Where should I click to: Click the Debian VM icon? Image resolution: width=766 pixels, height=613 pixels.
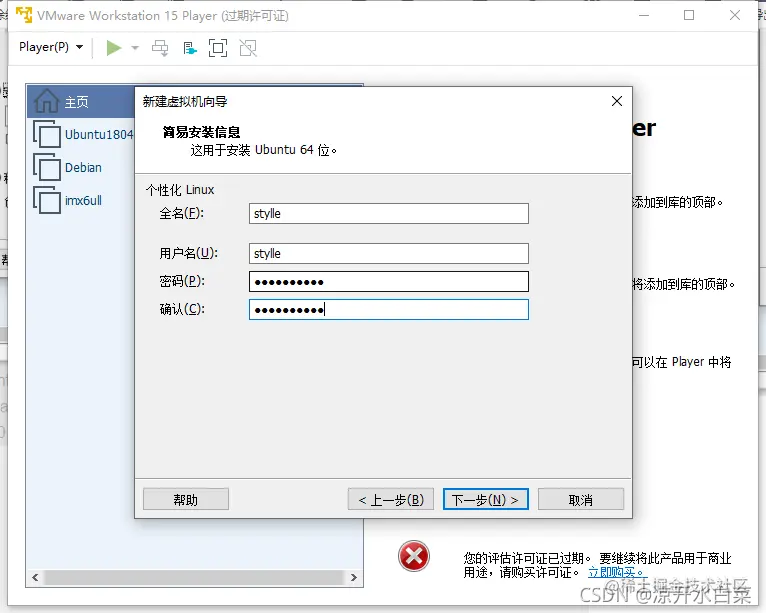click(x=47, y=167)
